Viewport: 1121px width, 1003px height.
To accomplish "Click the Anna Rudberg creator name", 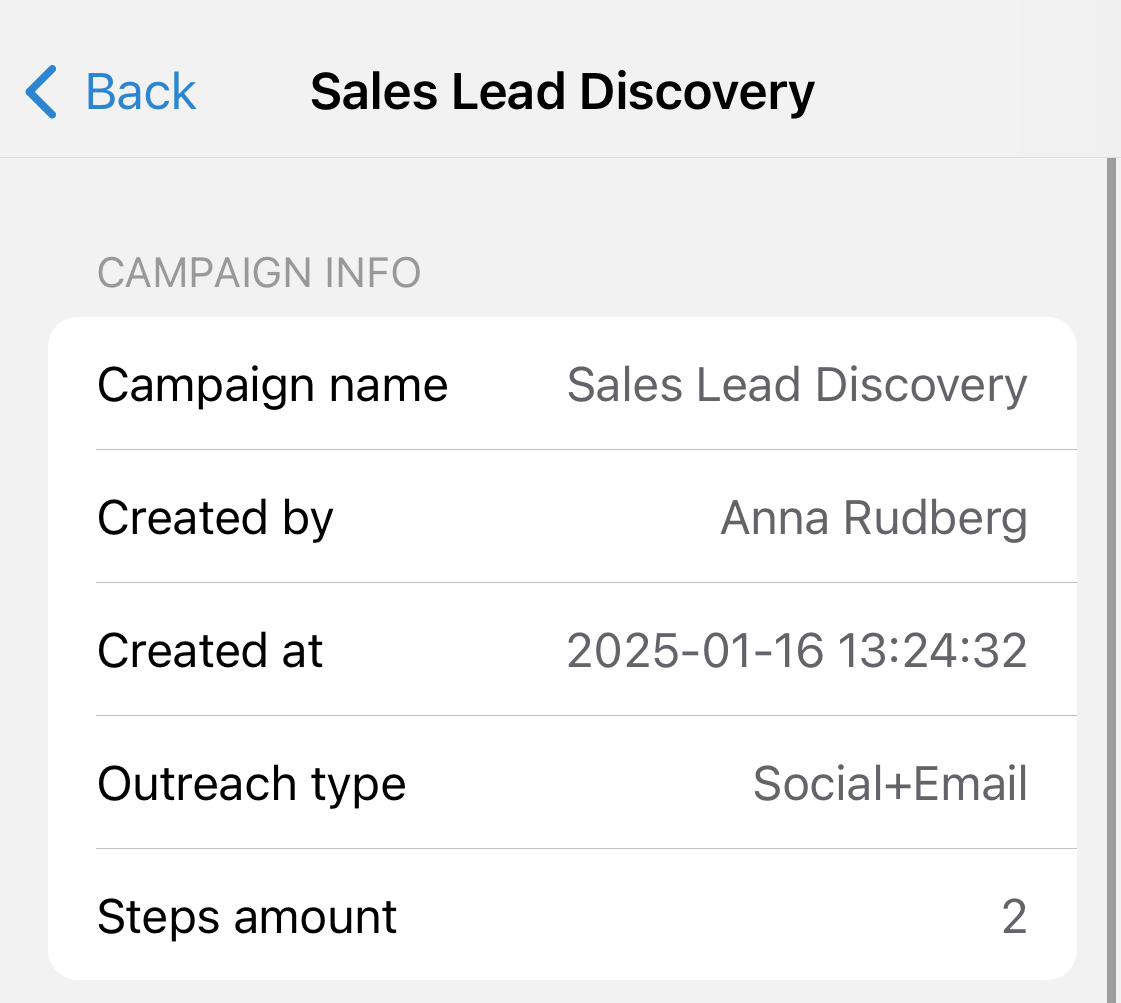I will (x=874, y=518).
